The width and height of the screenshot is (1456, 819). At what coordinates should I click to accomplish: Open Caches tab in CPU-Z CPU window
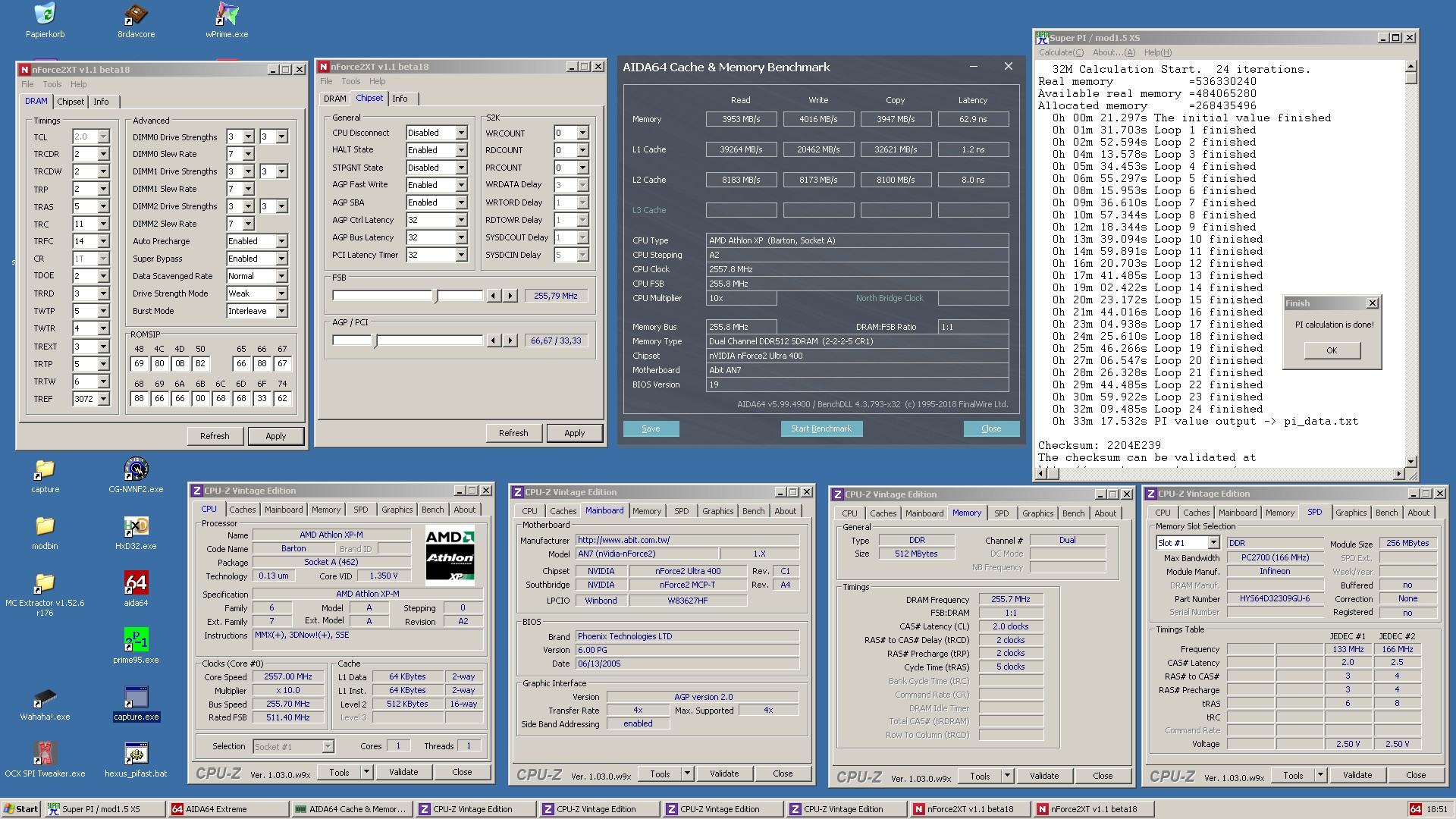[242, 510]
